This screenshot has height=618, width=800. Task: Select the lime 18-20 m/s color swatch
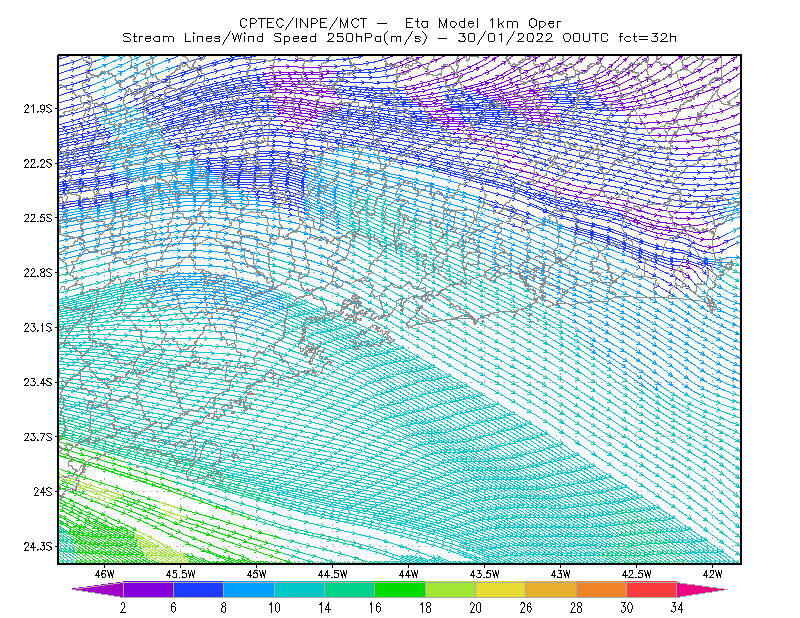[x=451, y=589]
